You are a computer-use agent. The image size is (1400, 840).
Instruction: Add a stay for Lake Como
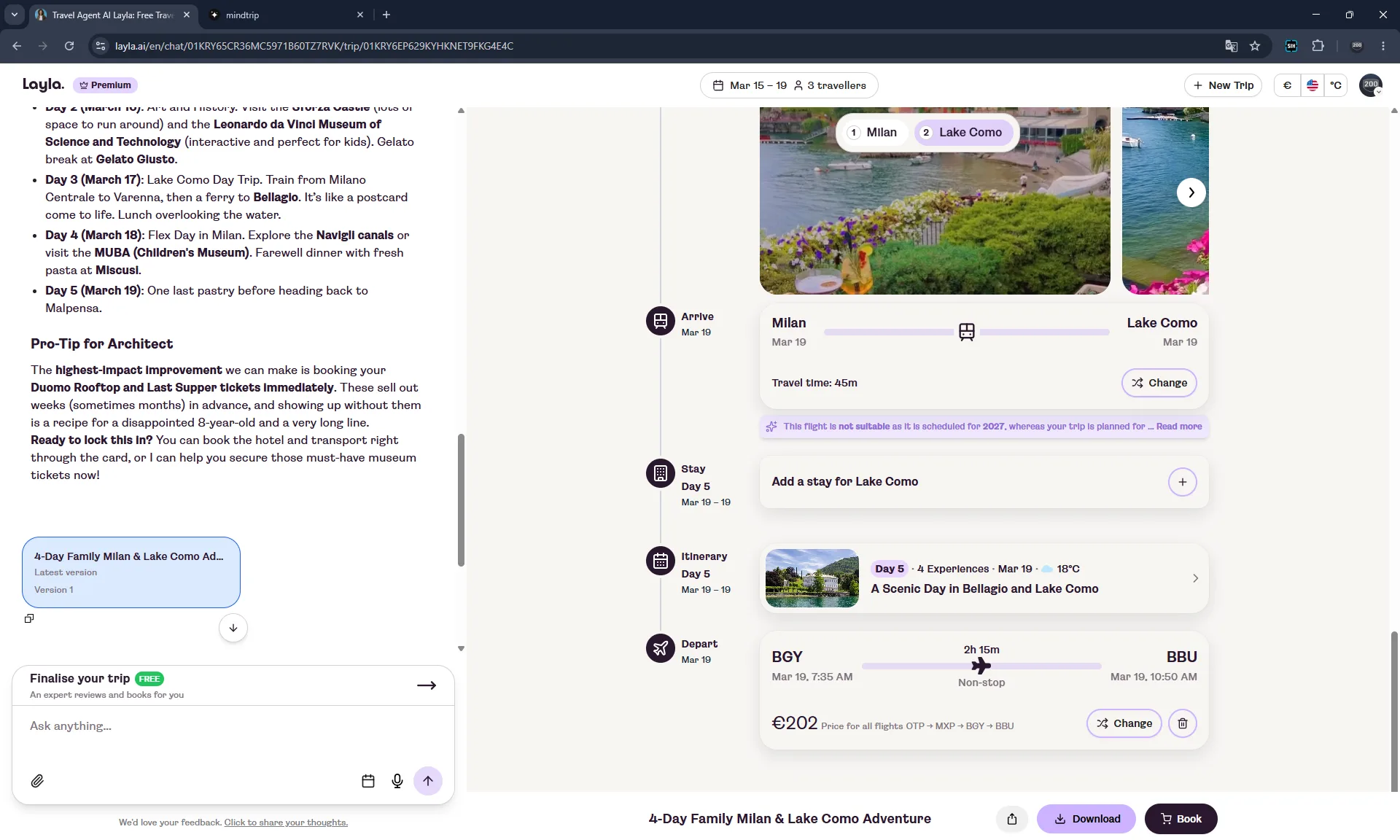pos(1183,482)
